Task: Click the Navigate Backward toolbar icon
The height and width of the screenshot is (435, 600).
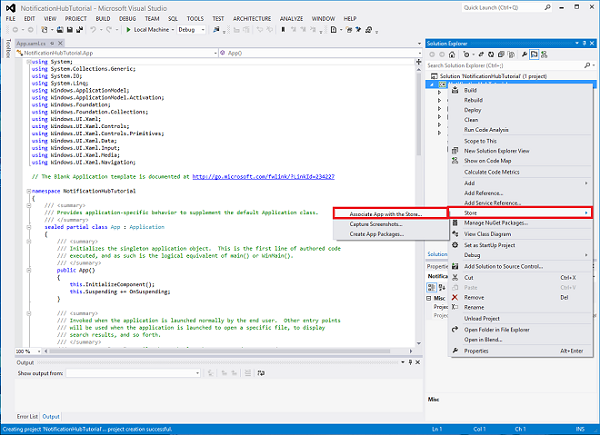Action: pos(15,29)
